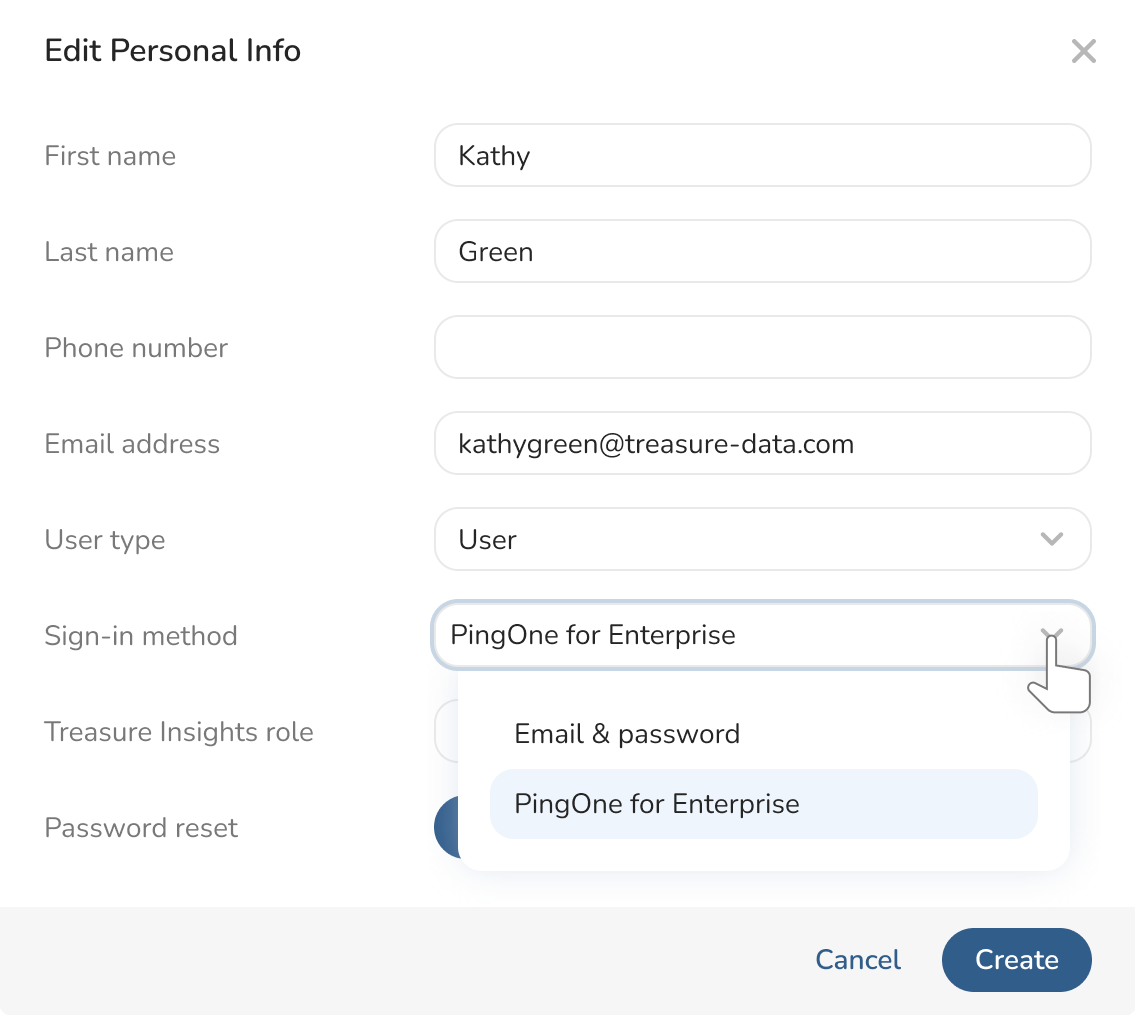
Task: Click the "Treasure Insights role" label
Action: tap(179, 732)
